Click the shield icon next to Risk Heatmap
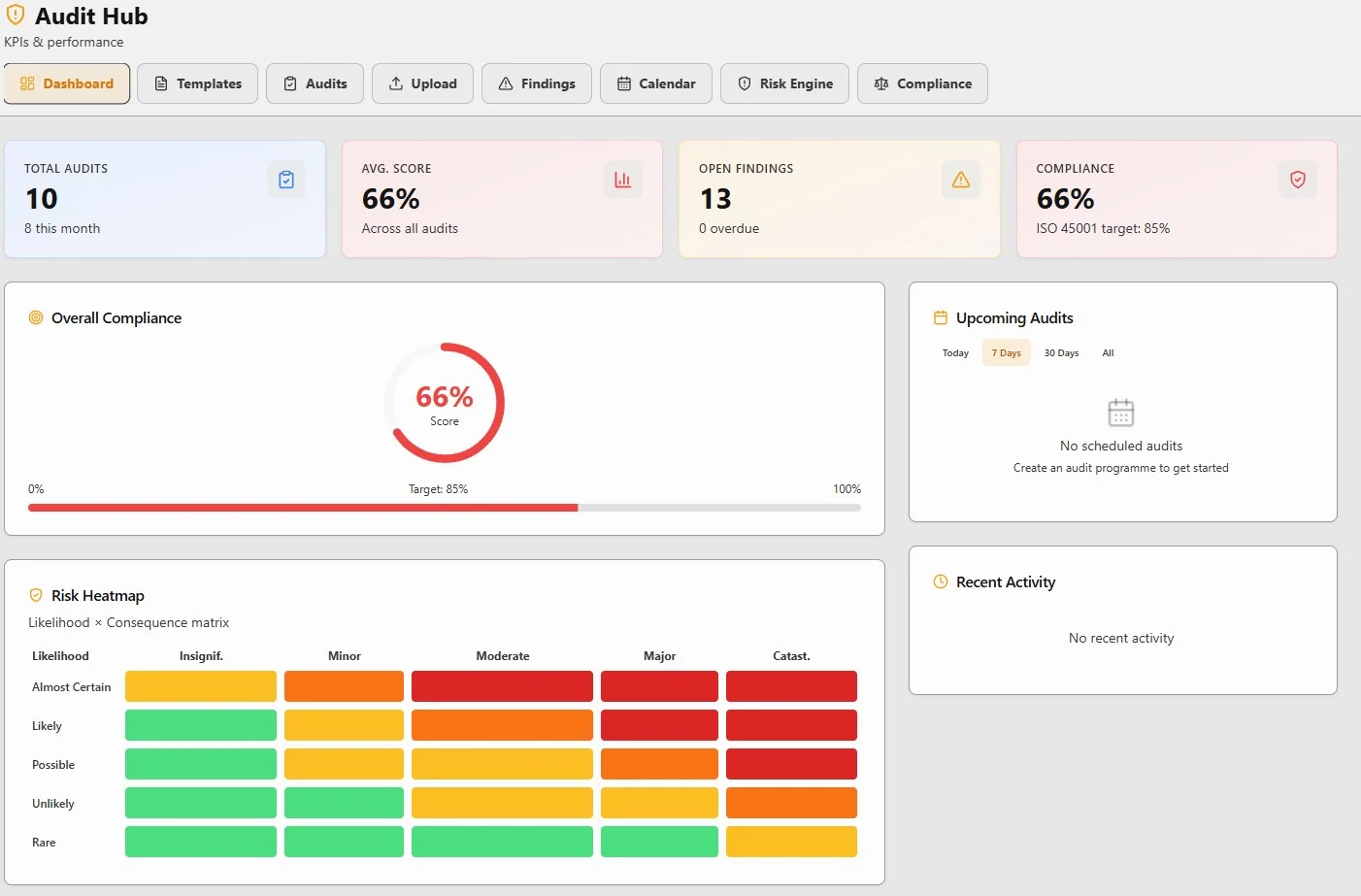Screen dimensions: 1361x896 36,595
